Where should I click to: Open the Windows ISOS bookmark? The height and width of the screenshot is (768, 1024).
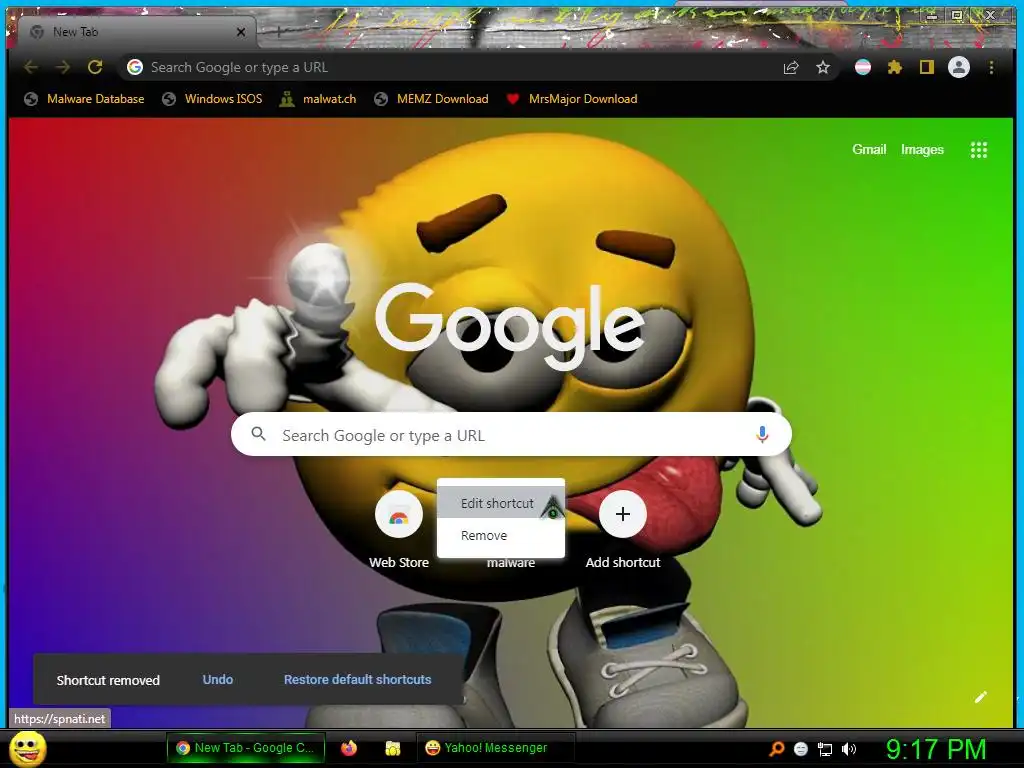[x=213, y=99]
